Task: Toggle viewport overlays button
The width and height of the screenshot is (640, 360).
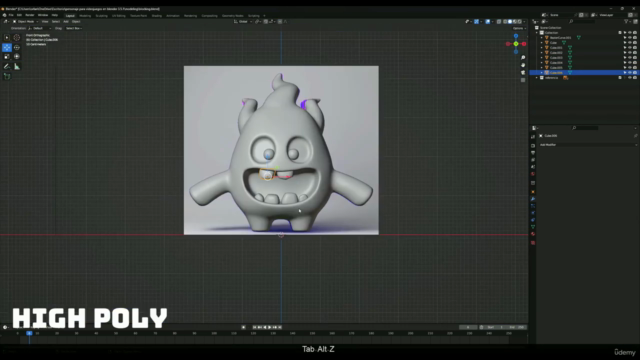Action: [x=488, y=22]
